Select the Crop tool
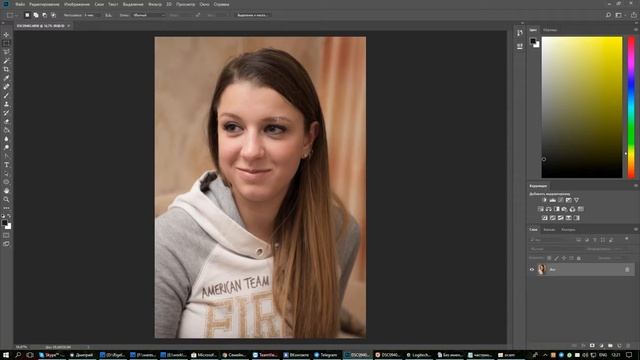 [x=6, y=69]
